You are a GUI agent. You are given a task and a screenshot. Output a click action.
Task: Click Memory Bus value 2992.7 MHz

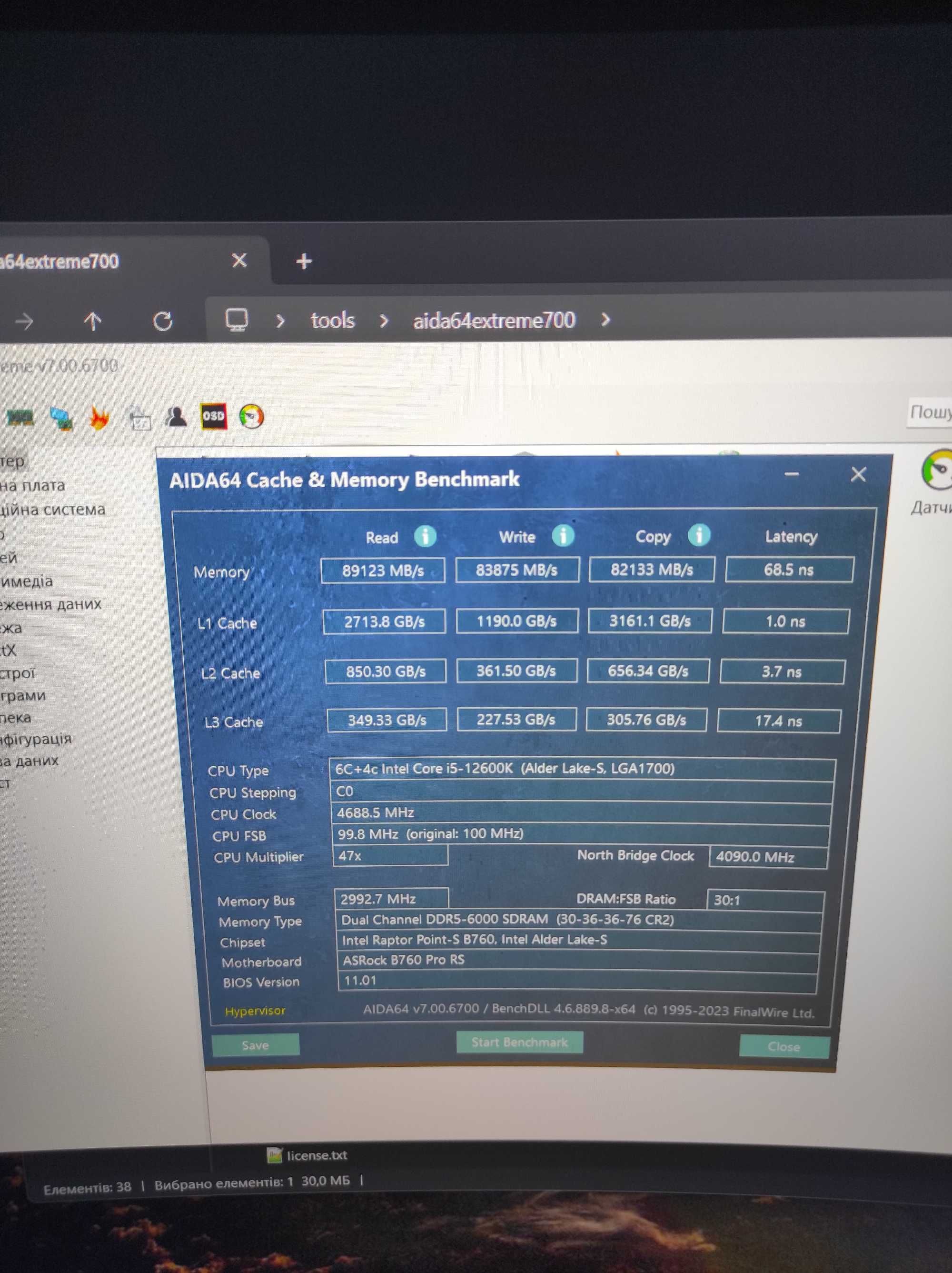pos(391,899)
